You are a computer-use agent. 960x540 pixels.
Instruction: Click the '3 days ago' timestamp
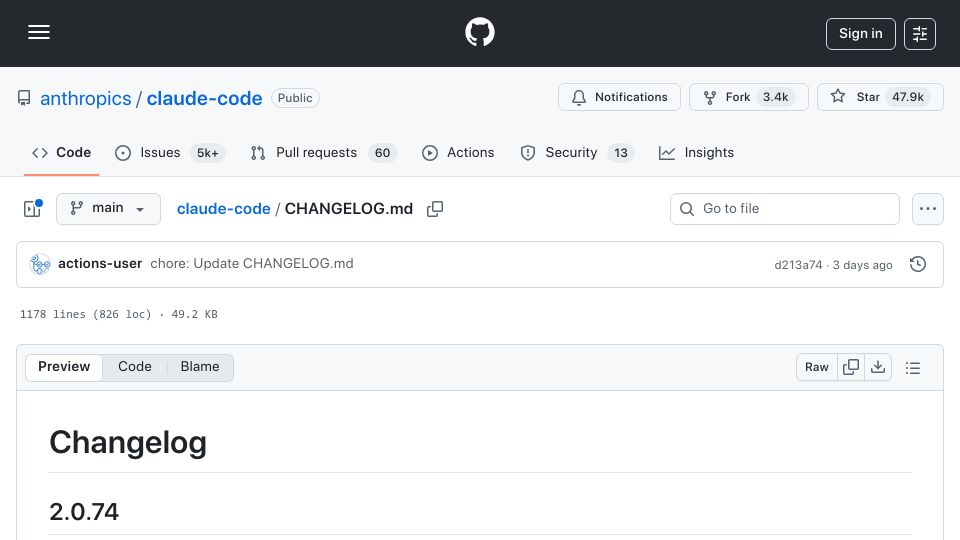(862, 265)
